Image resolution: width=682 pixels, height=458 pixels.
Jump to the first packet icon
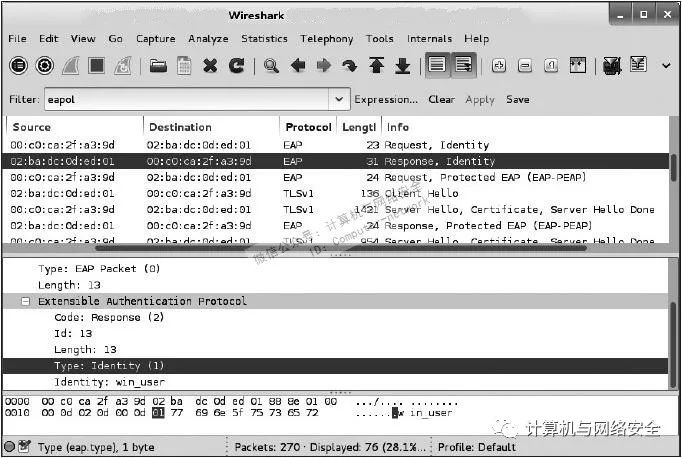[377, 66]
